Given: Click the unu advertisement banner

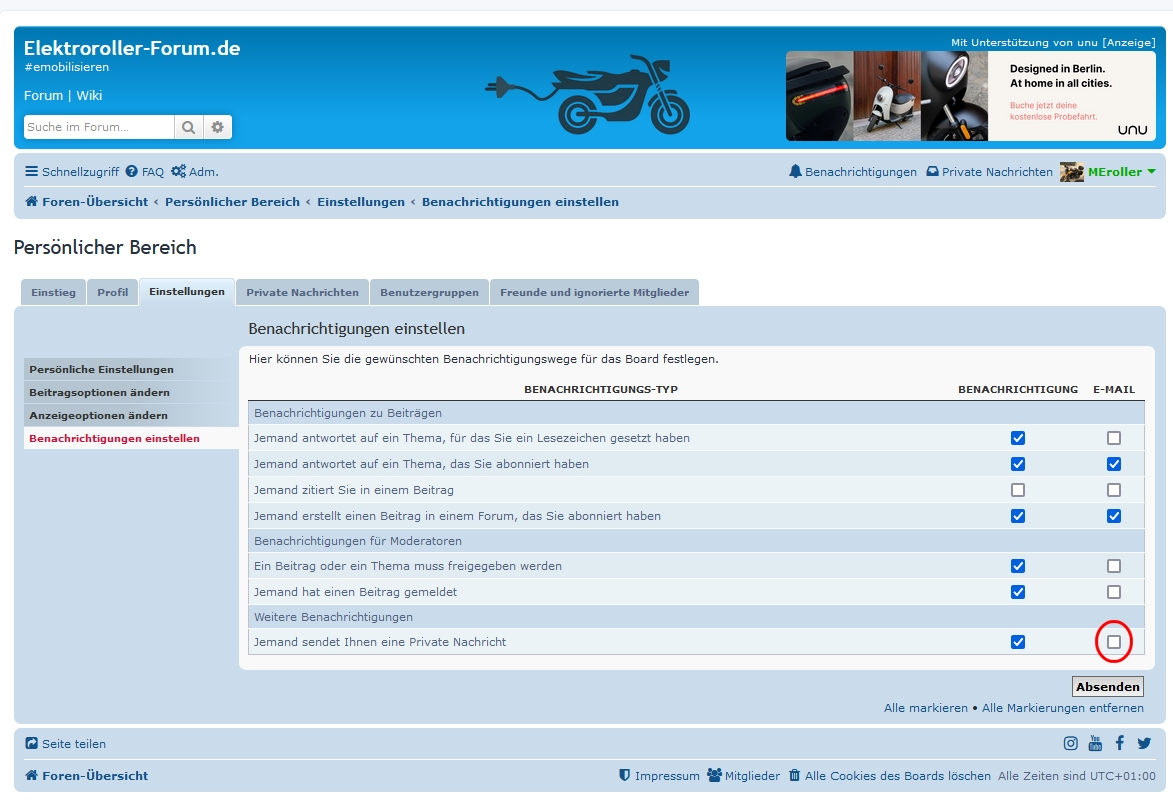Looking at the screenshot, I should point(970,96).
